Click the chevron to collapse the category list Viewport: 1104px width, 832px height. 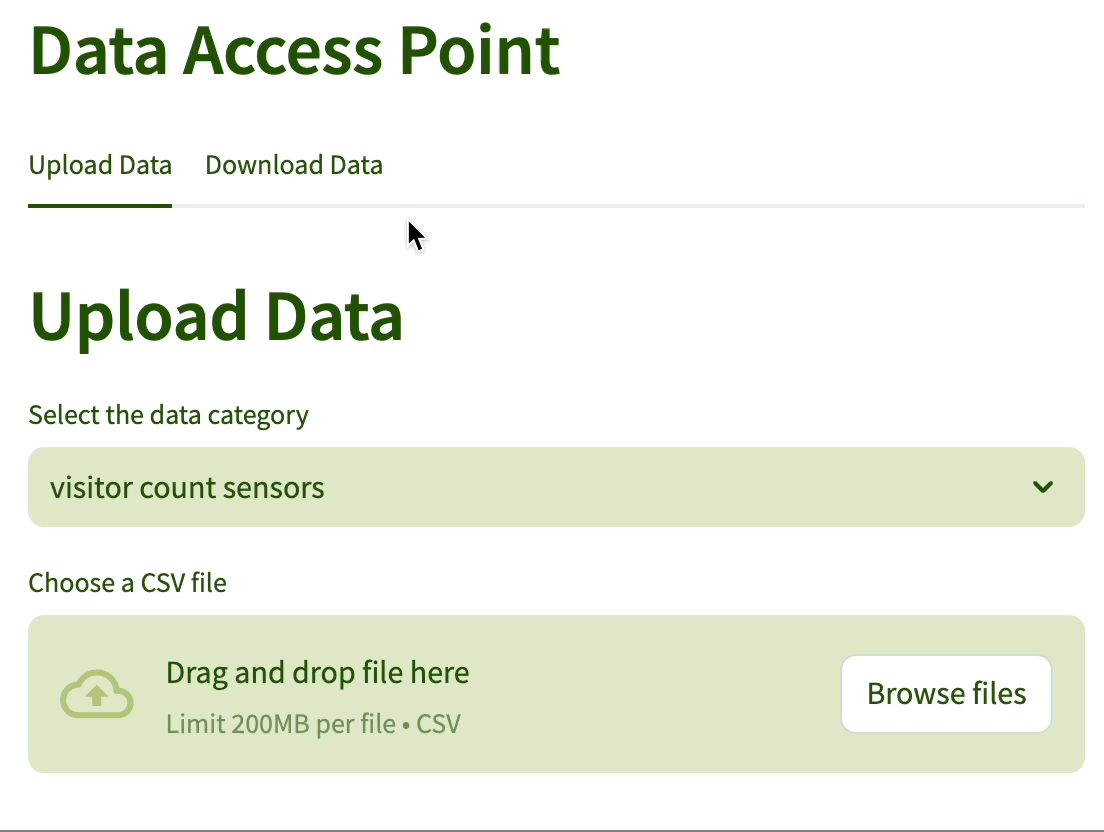[x=1043, y=487]
